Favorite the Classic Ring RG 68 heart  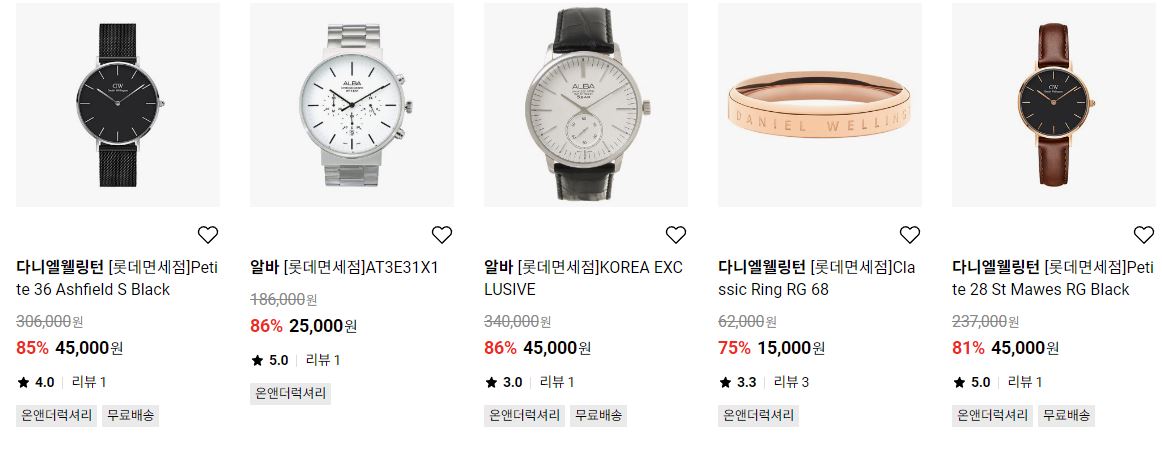pos(910,235)
